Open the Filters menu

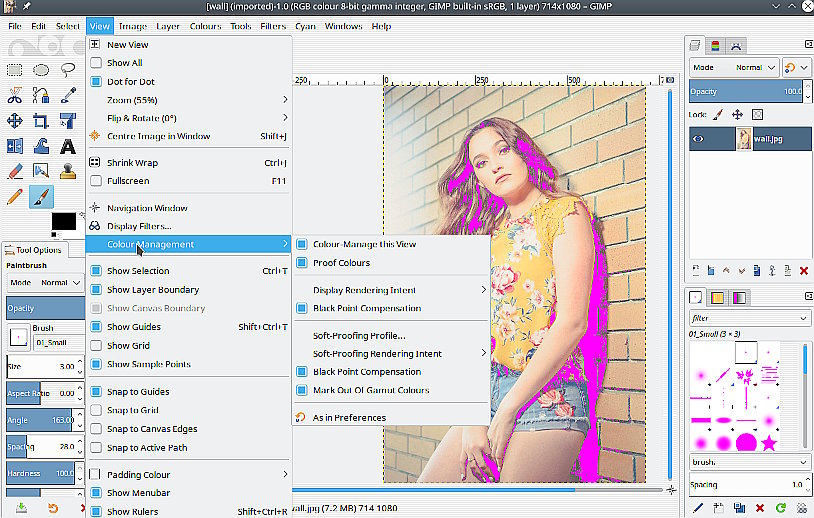pyautogui.click(x=273, y=26)
